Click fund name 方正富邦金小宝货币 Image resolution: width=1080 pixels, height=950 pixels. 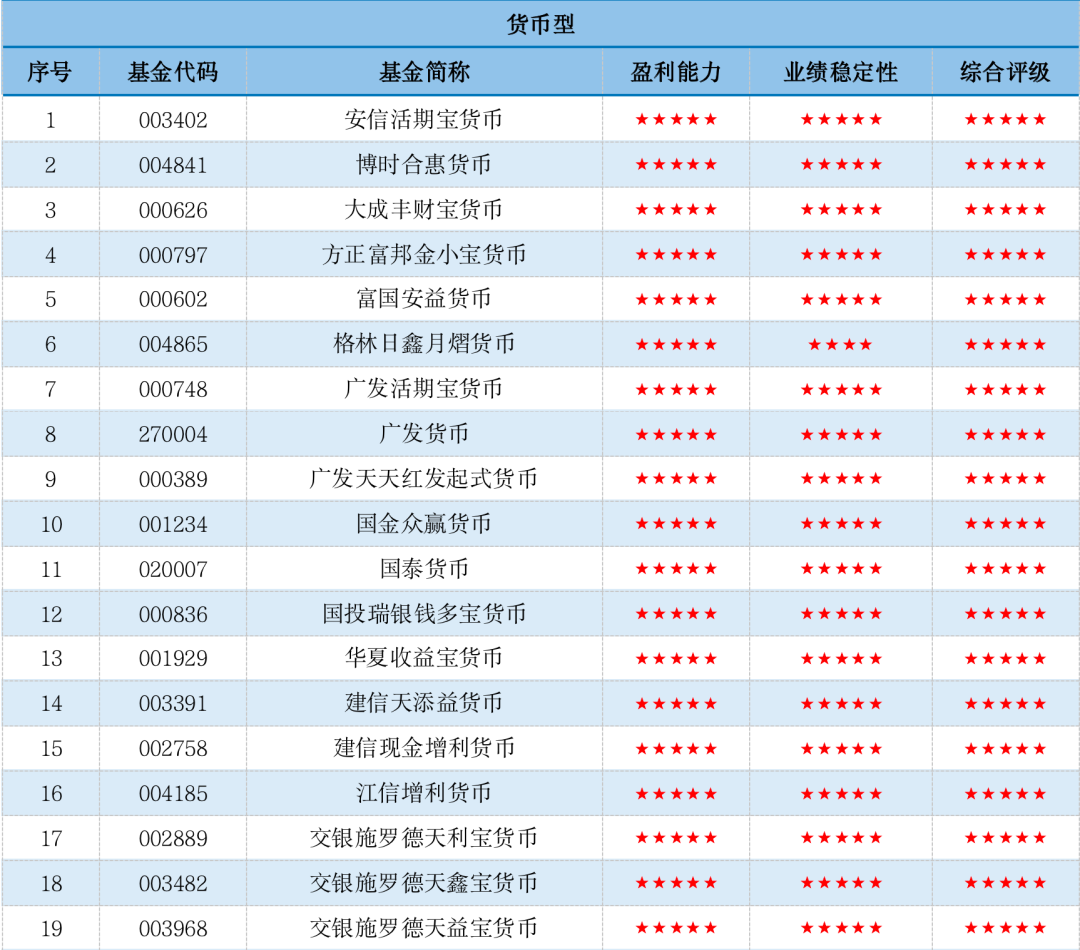point(424,254)
